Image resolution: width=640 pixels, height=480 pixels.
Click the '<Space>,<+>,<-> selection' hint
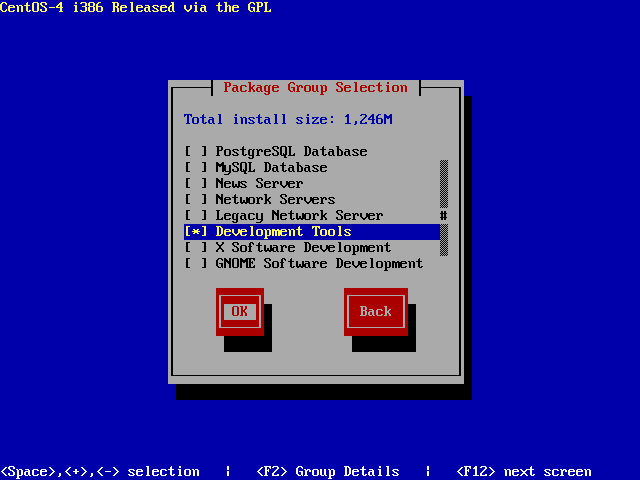(x=100, y=471)
